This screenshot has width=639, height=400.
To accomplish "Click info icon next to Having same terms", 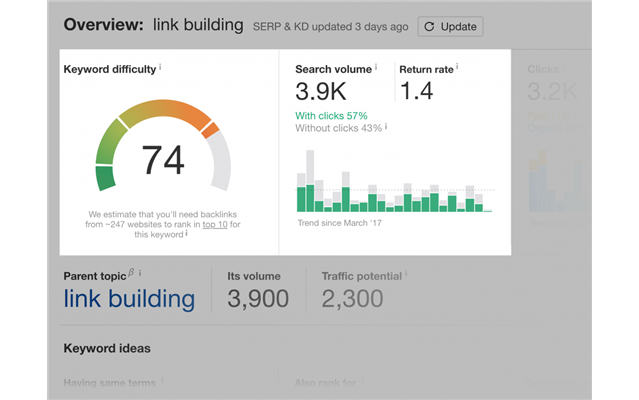I will pos(162,381).
